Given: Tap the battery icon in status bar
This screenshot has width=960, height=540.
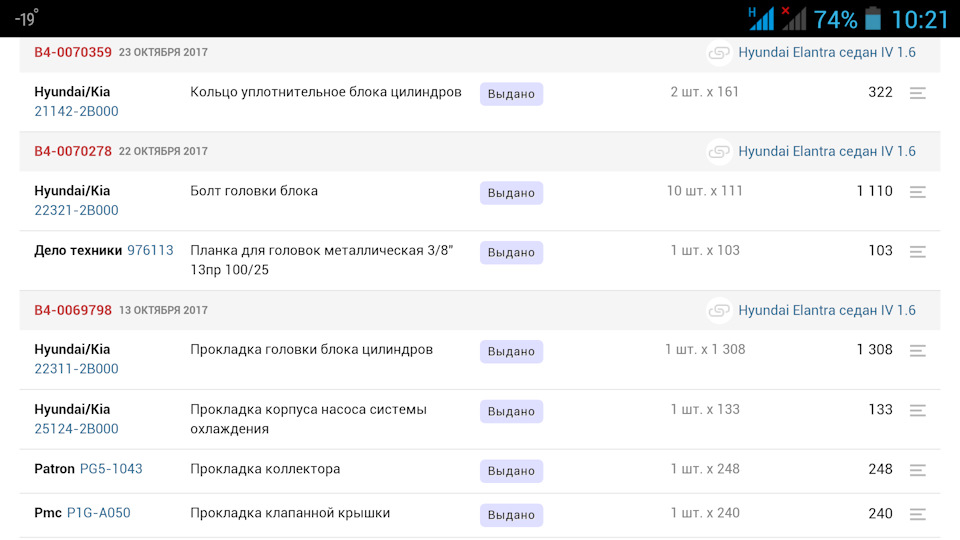Looking at the screenshot, I should 873,19.
